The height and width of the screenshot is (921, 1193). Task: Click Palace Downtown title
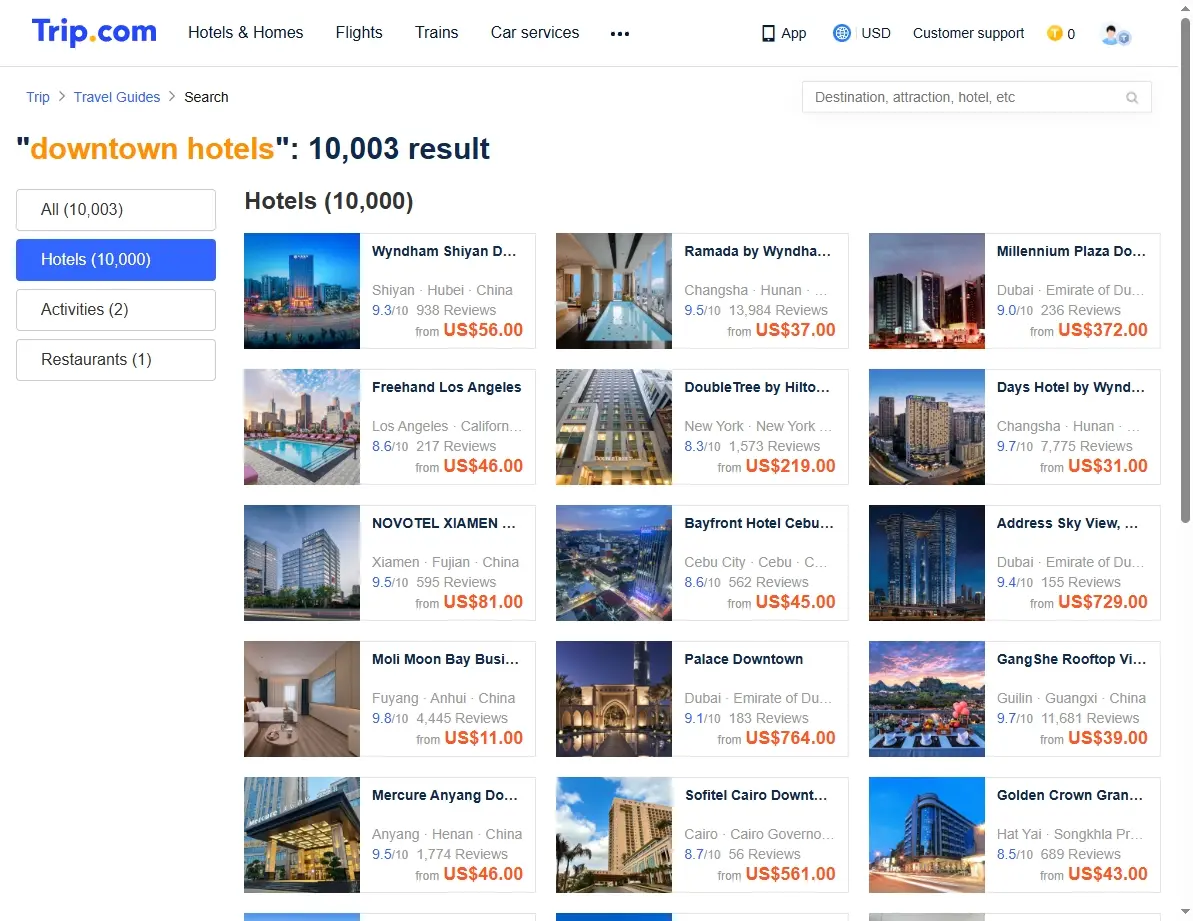pyautogui.click(x=743, y=660)
